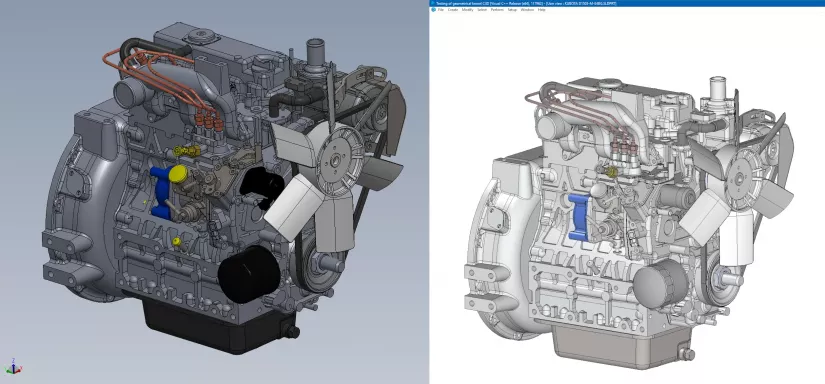Open the Perform menu
Screen dimensions: 825x384
[497, 9]
